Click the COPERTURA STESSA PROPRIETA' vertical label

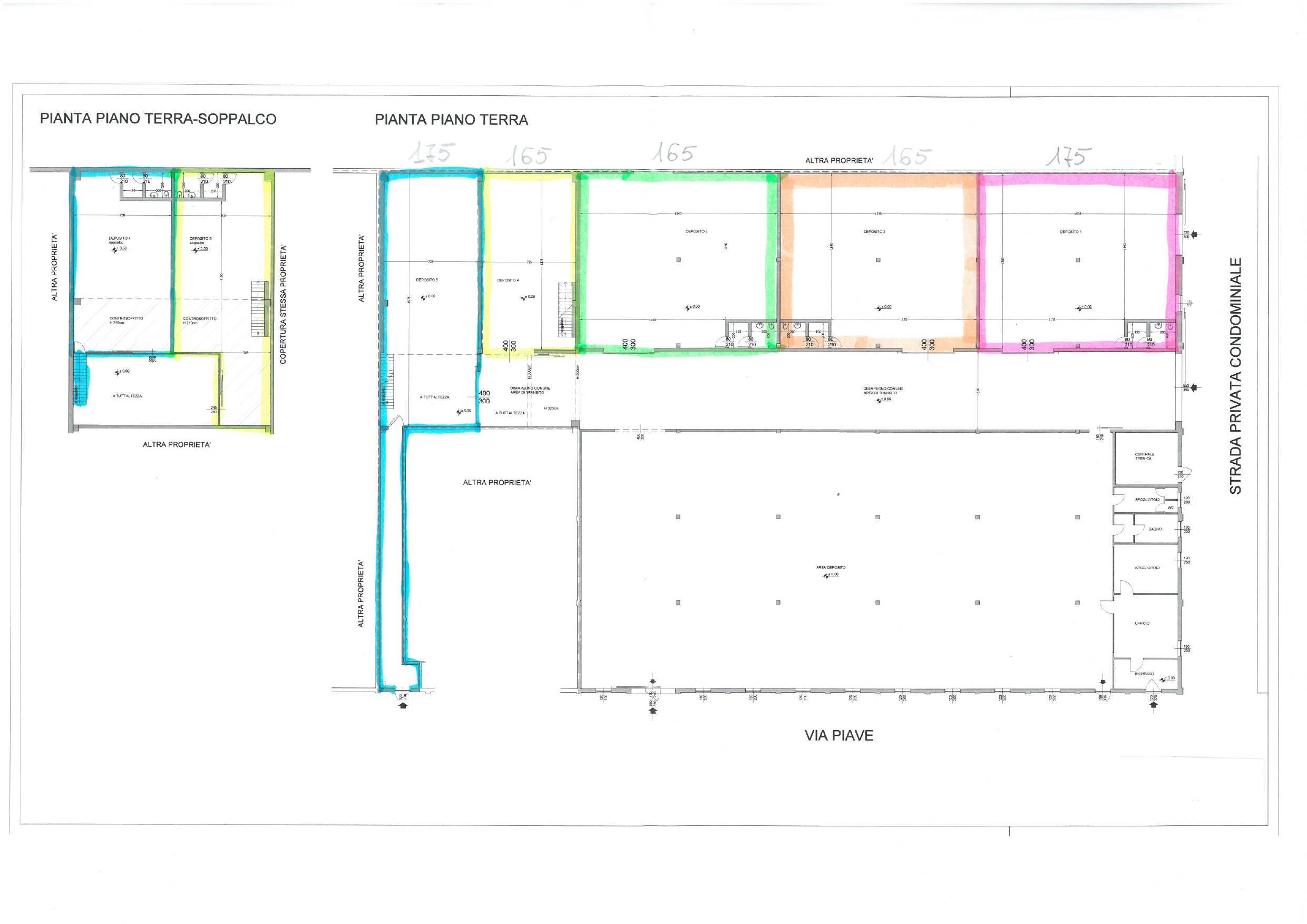coord(283,305)
